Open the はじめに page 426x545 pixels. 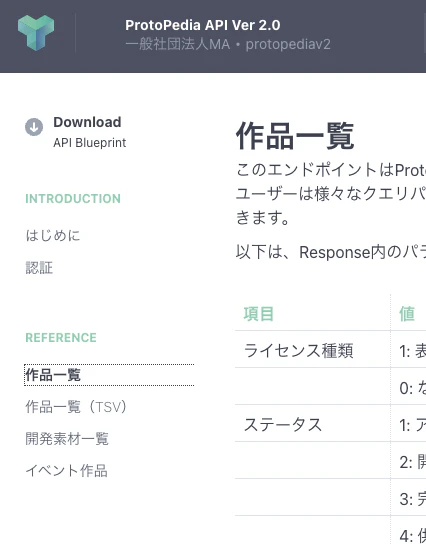pos(53,235)
